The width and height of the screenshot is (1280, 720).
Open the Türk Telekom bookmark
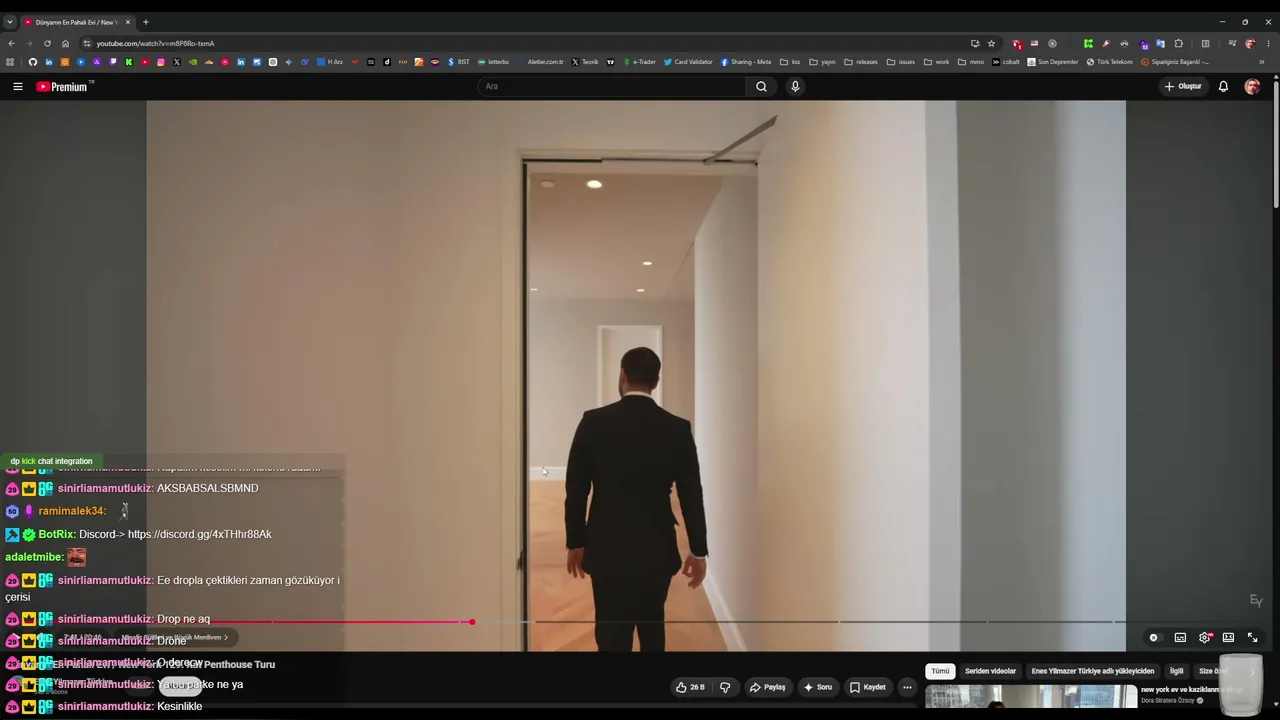pyautogui.click(x=1110, y=62)
